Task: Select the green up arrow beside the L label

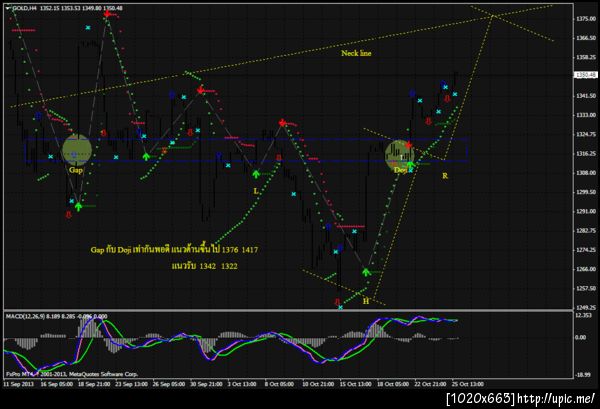Action: coord(256,174)
